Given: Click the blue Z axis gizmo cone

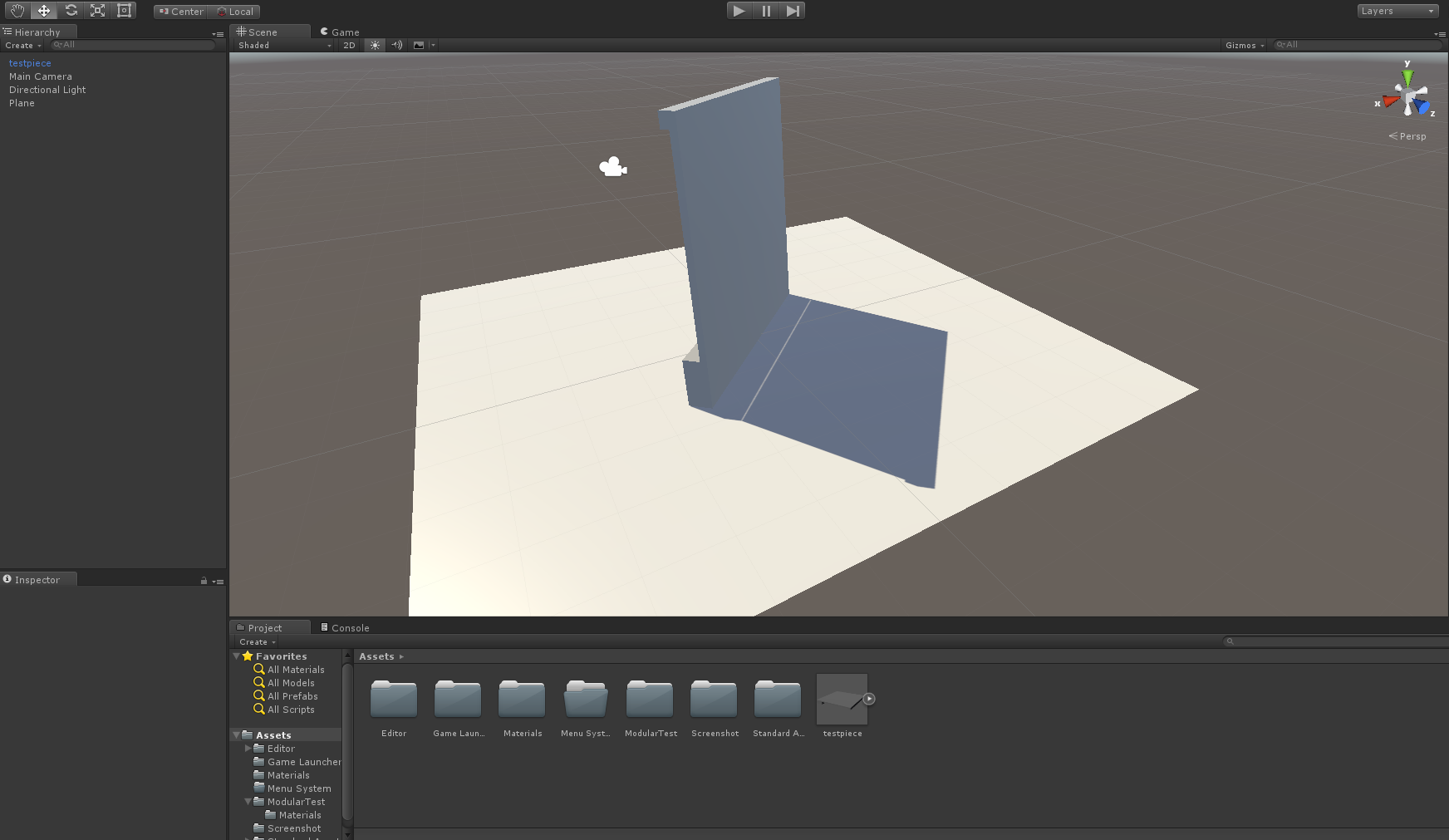Looking at the screenshot, I should (x=1423, y=107).
